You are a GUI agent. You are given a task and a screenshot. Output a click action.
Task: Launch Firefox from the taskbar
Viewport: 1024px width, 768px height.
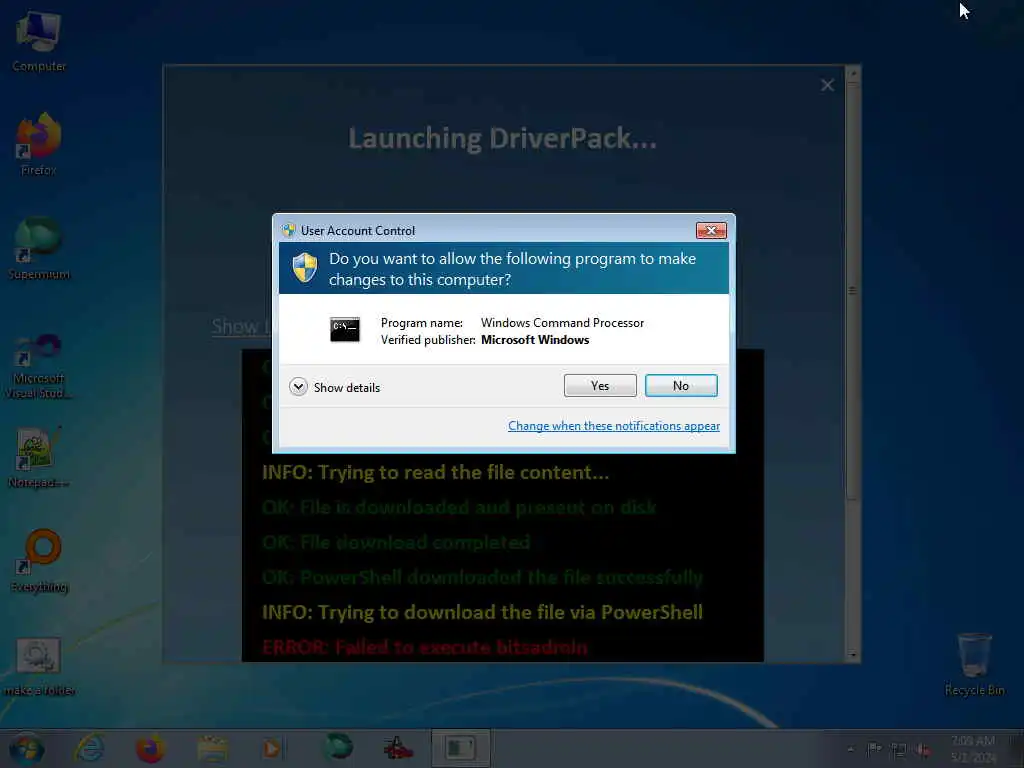[150, 748]
